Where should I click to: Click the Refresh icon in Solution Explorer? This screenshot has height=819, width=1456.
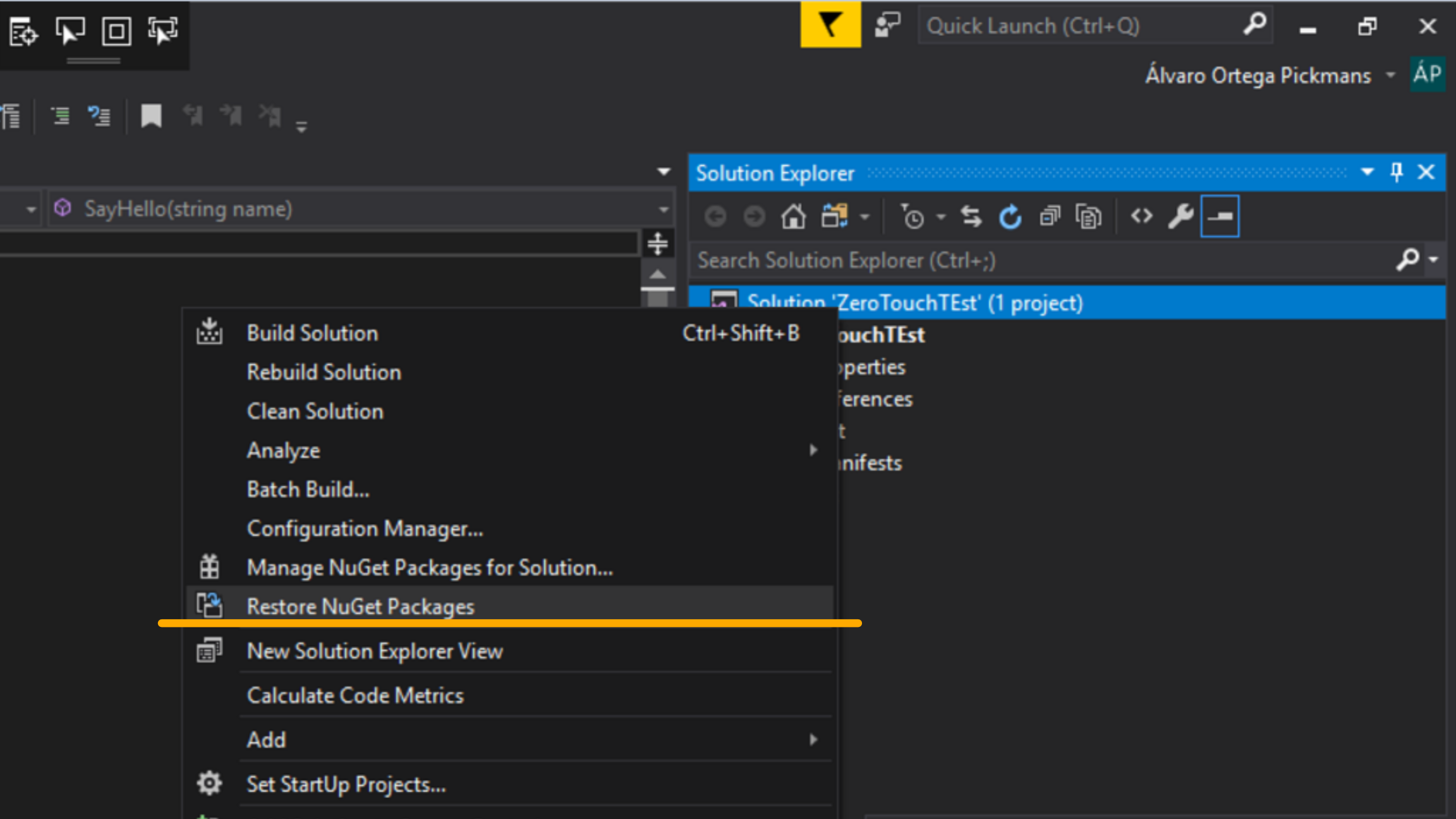point(1010,217)
